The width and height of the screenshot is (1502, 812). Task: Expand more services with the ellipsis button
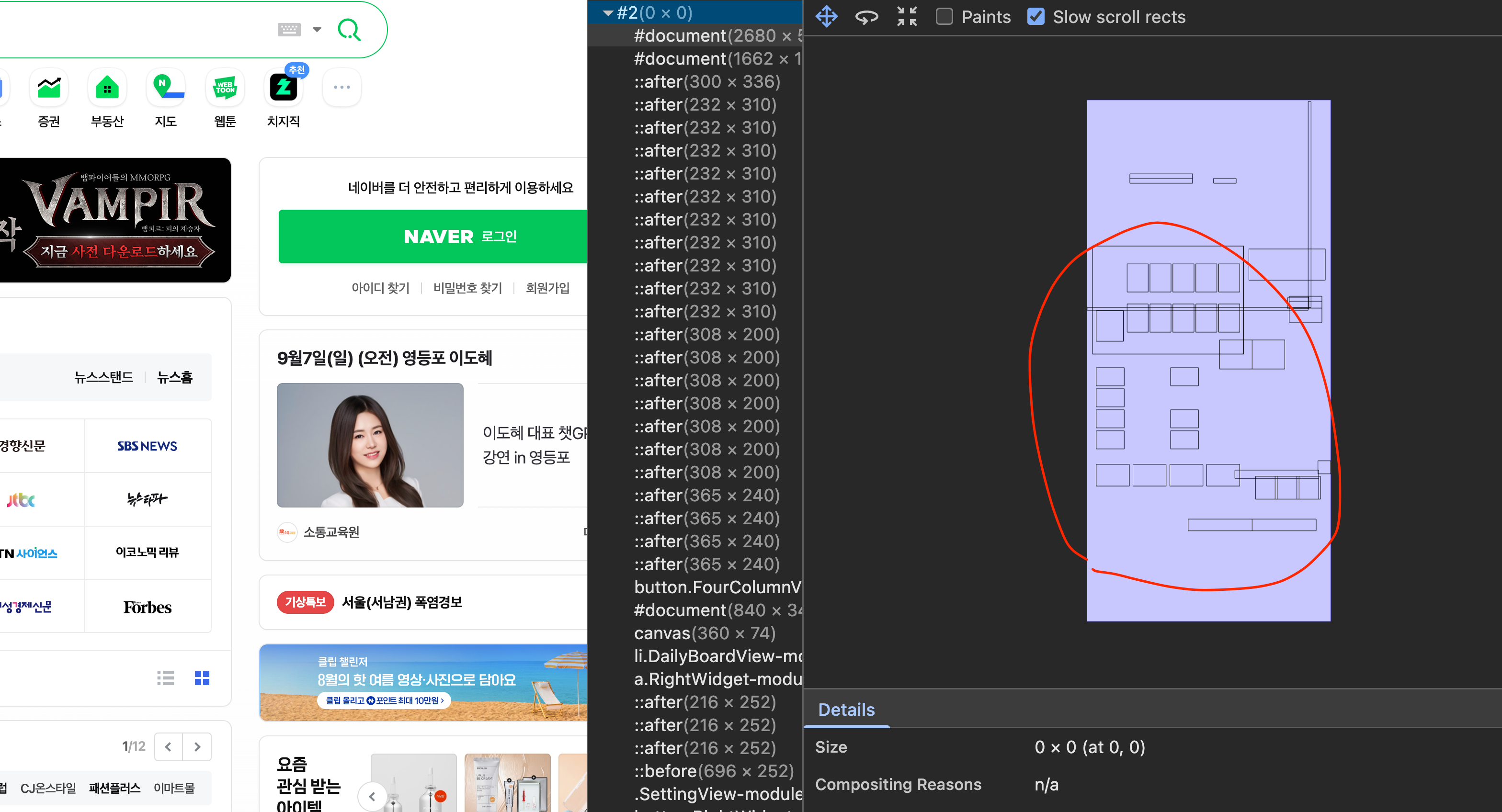(341, 88)
